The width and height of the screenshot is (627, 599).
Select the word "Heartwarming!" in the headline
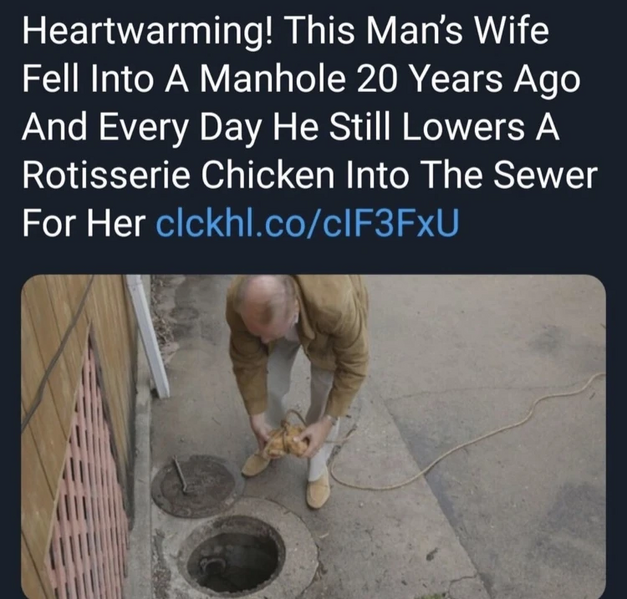click(x=148, y=33)
